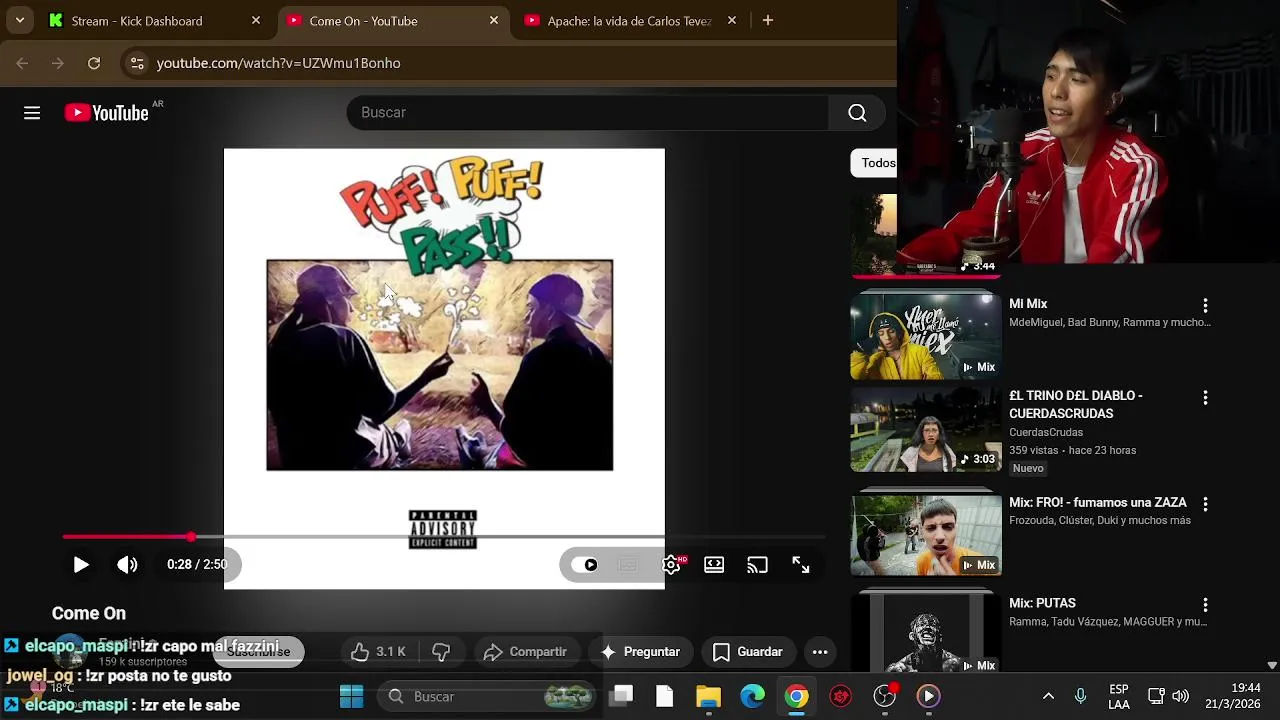Open OBS Studio from the taskbar
The image size is (1280, 720).
[x=885, y=697]
